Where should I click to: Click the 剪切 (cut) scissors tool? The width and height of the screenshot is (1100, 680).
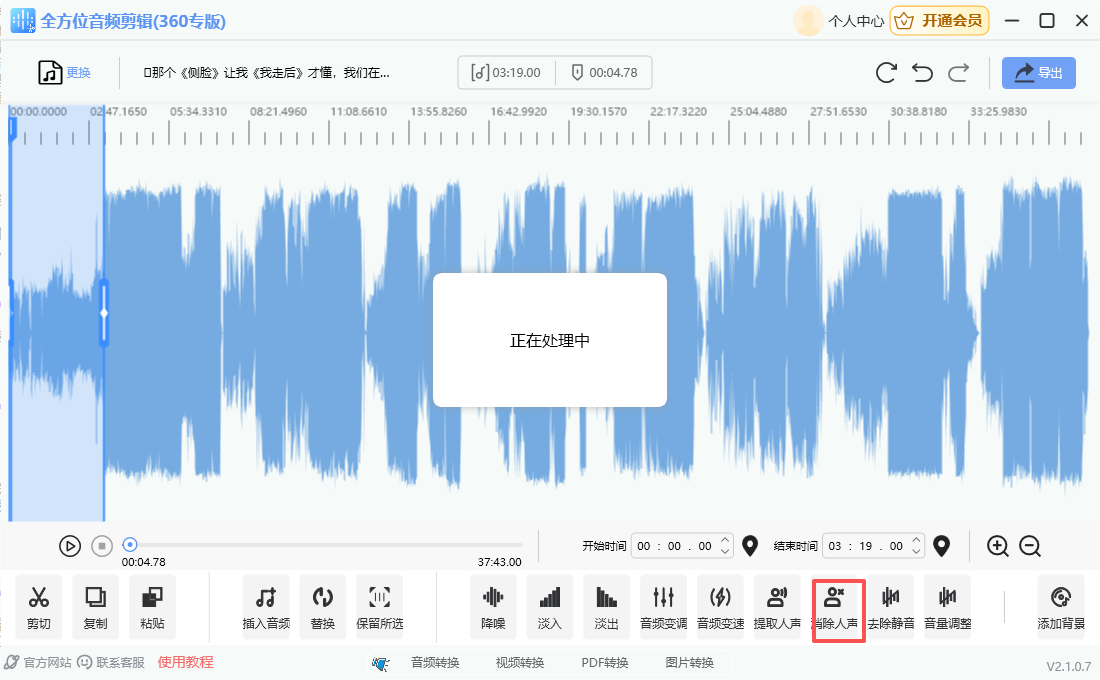pos(39,606)
